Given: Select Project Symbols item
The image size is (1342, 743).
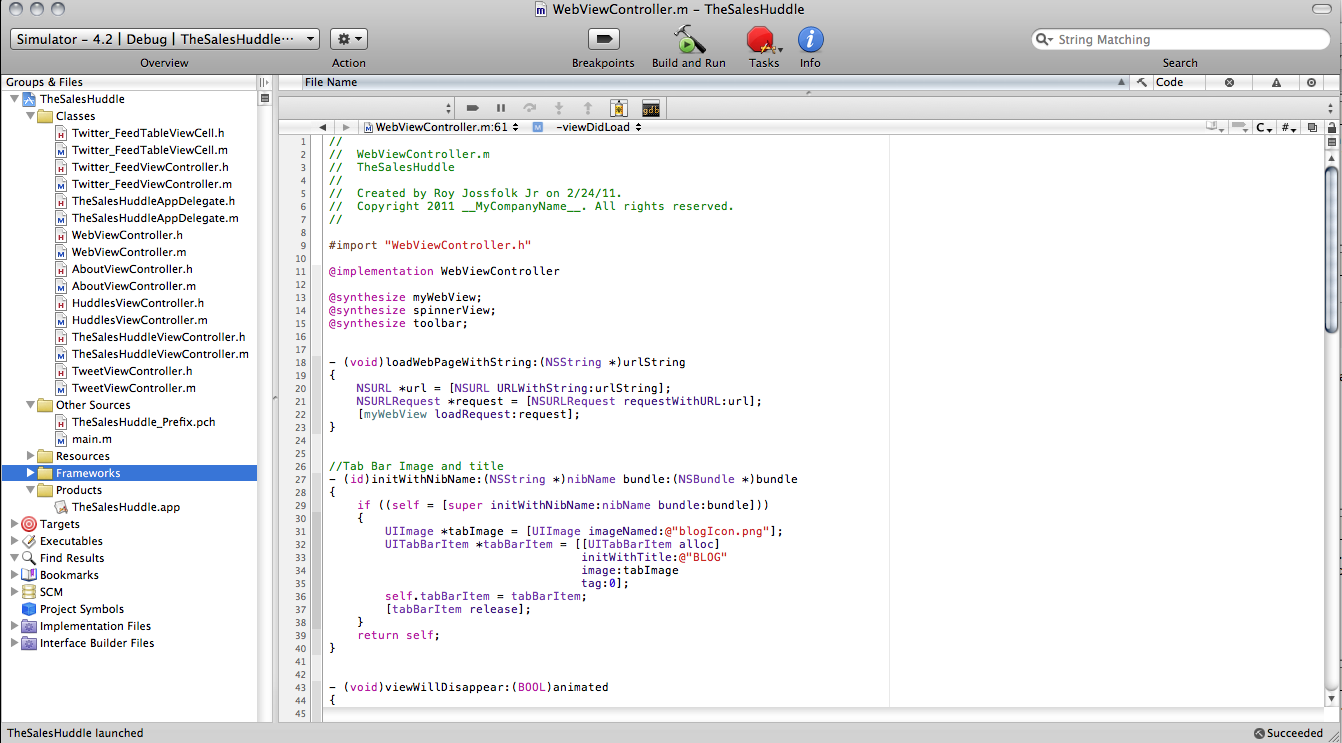Looking at the screenshot, I should point(82,609).
